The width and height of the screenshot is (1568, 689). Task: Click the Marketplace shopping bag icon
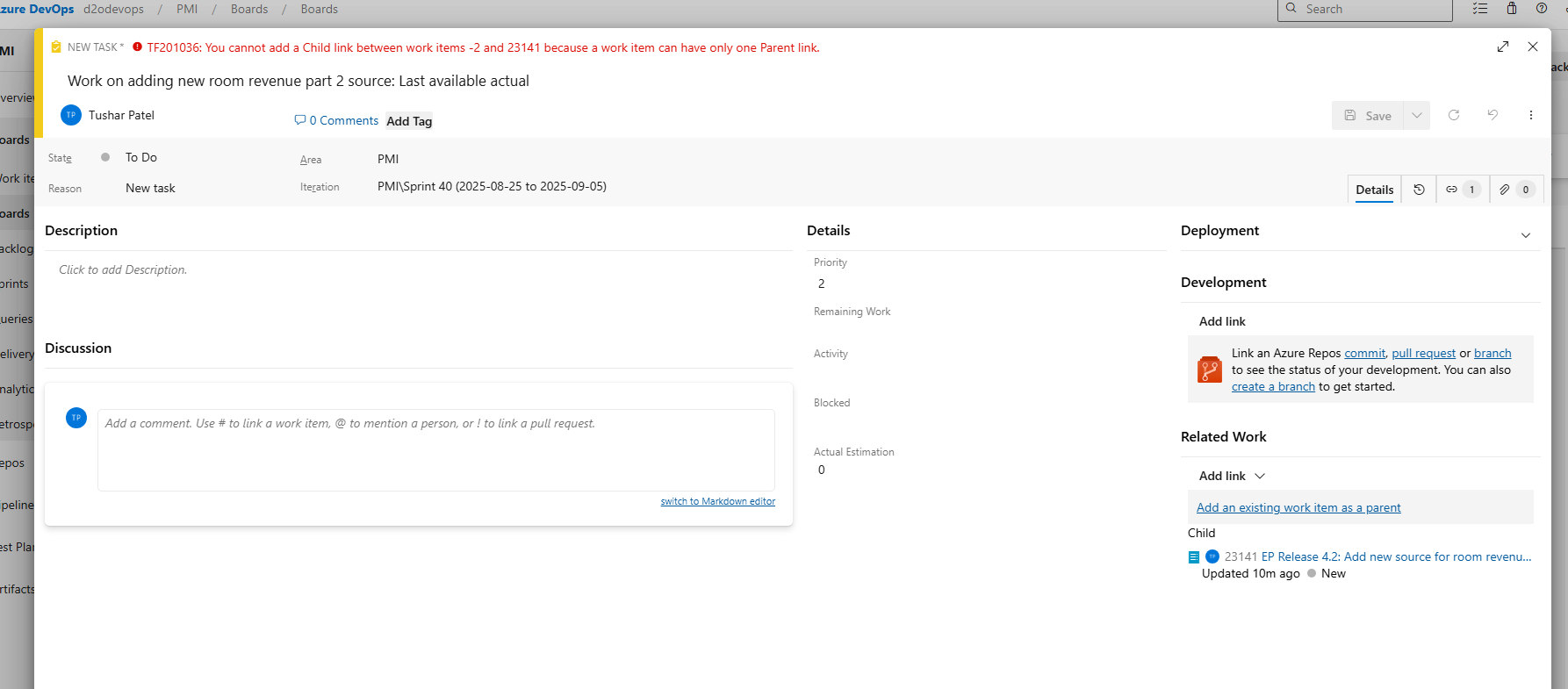click(x=1512, y=8)
